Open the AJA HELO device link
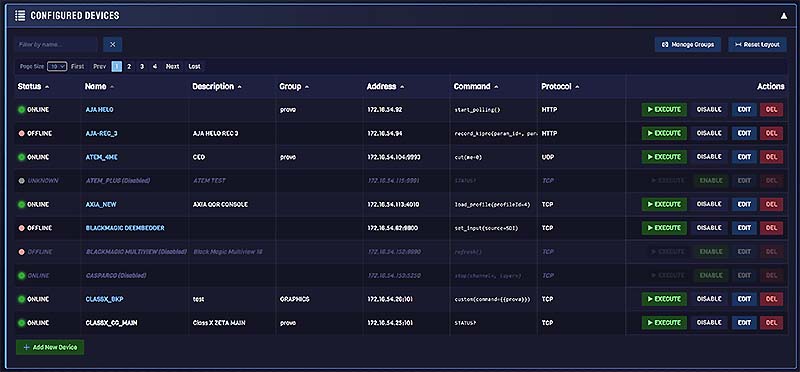This screenshot has width=800, height=372. (99, 110)
